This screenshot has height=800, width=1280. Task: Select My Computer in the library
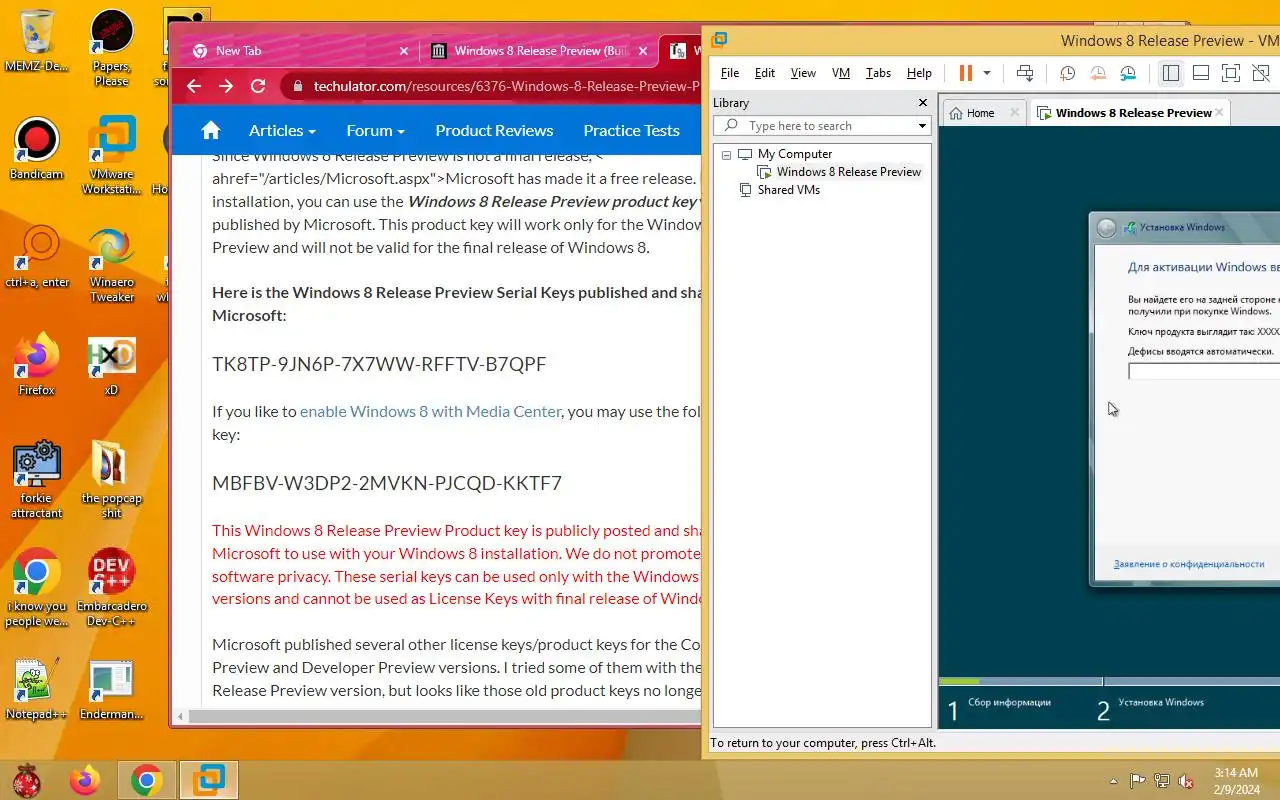(x=795, y=154)
